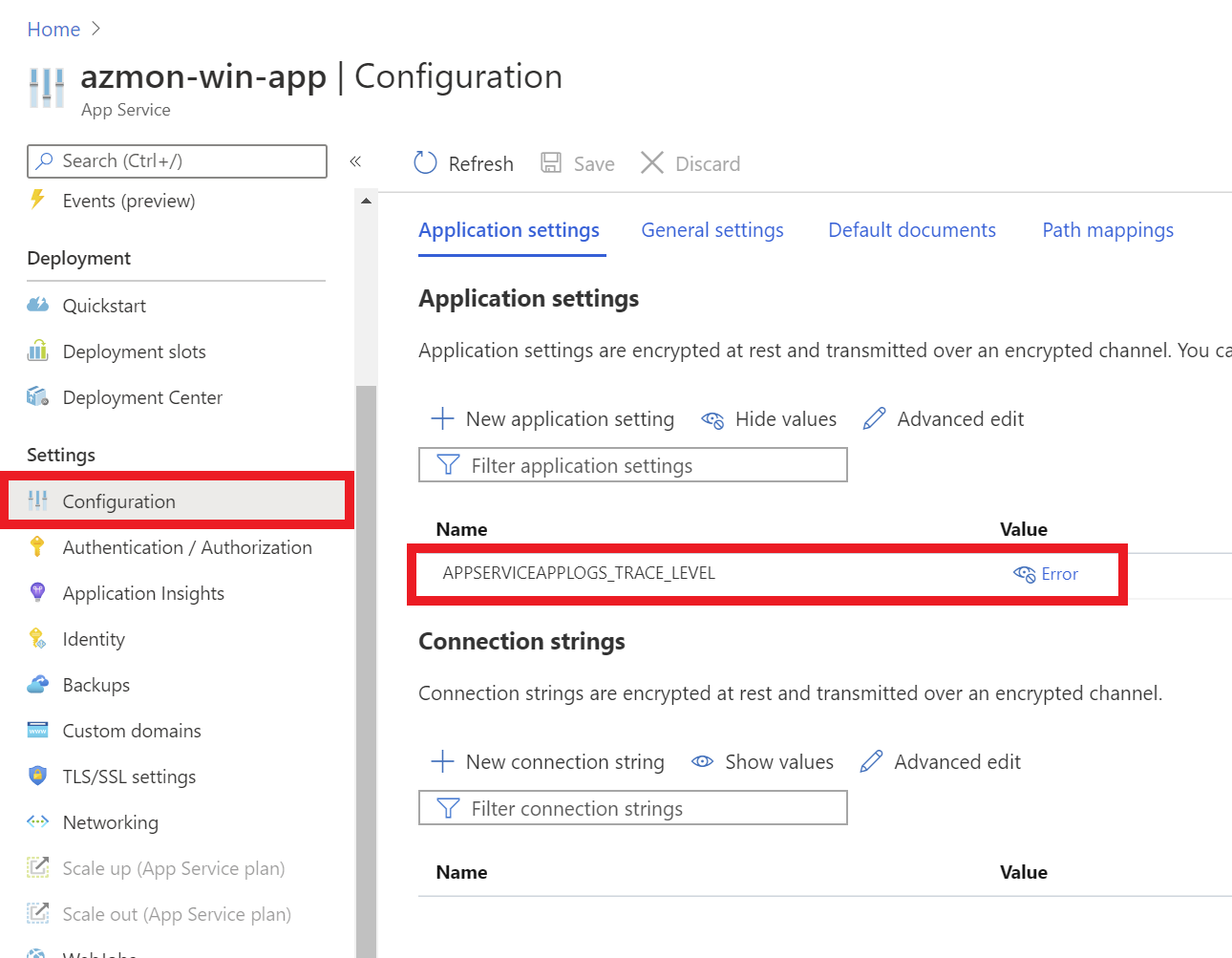Switch to the General settings tab
Image resolution: width=1232 pixels, height=958 pixels.
tap(712, 230)
